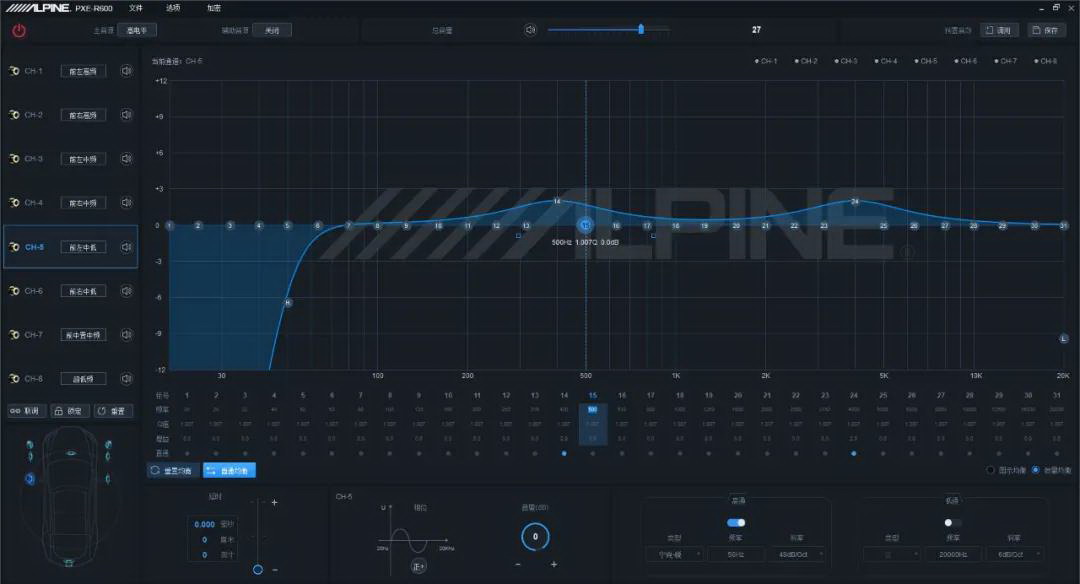Viewport: 1080px width, 584px height.
Task: Click the high-pass 50Hz frequency field
Action: [x=736, y=554]
